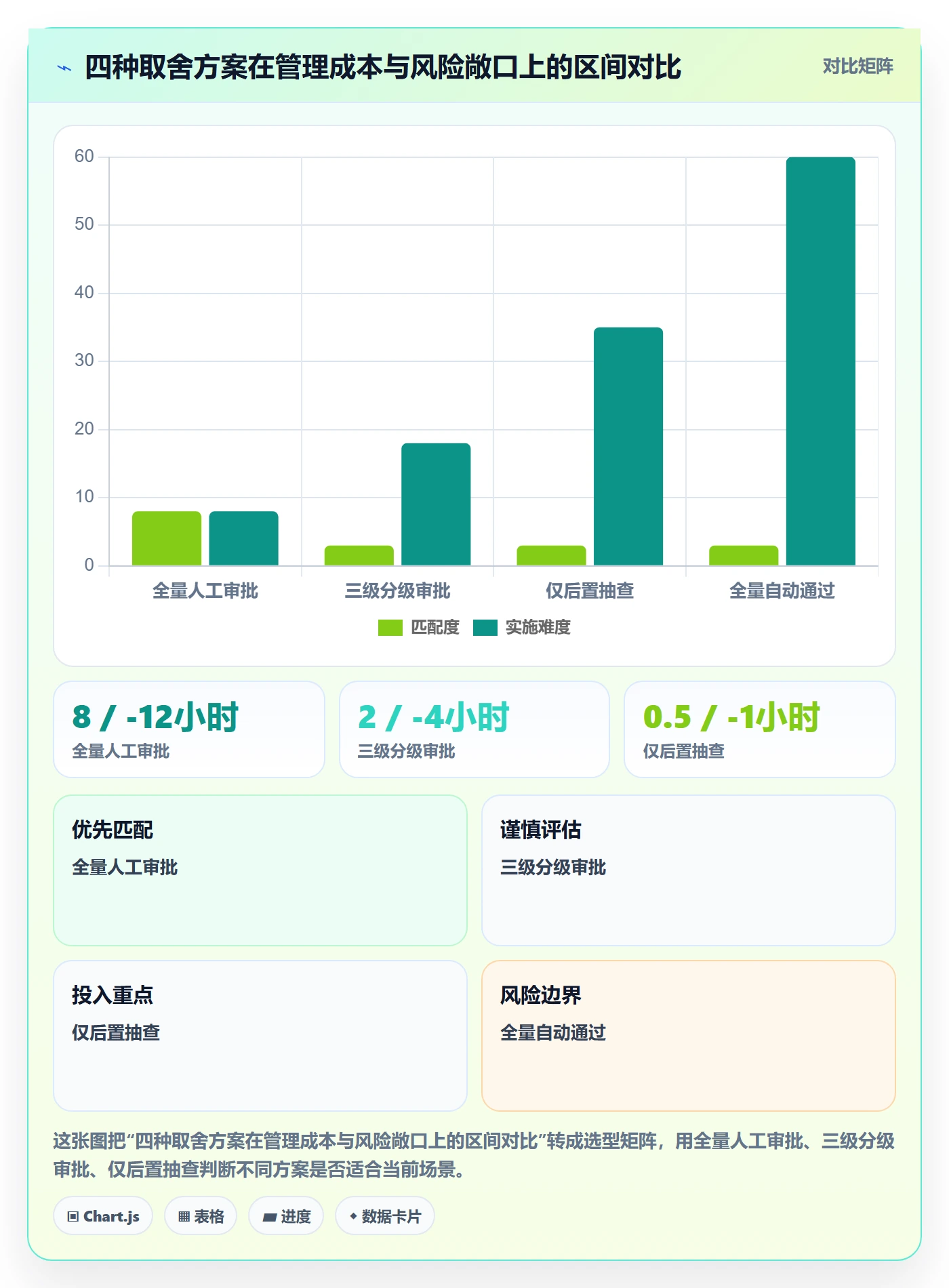Open the 谨慎评估 matrix card
The height and width of the screenshot is (1288, 949).
coord(689,870)
